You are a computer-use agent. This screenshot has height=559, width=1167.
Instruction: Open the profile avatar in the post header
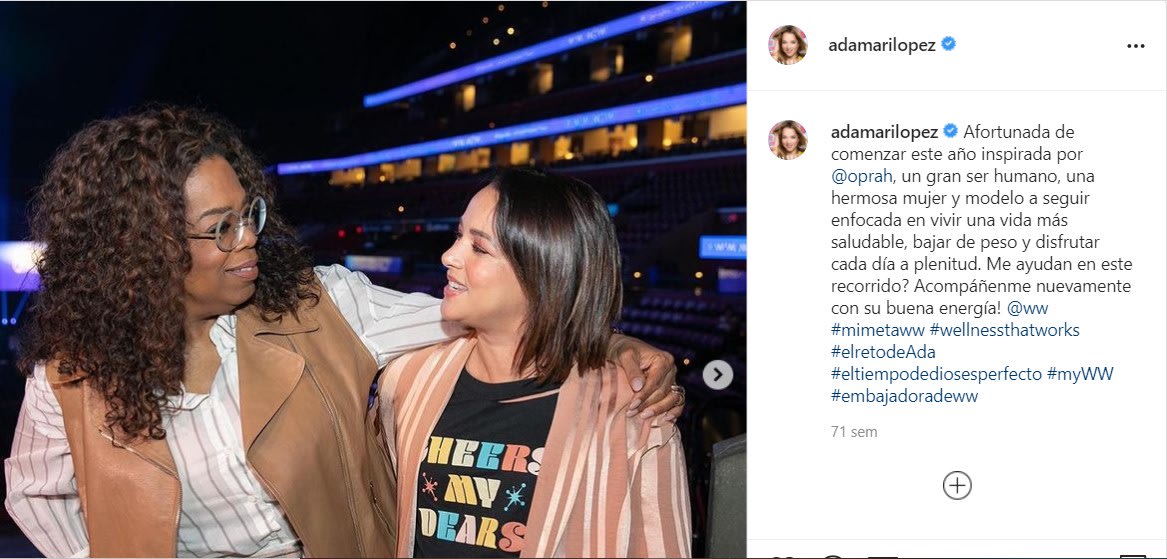[787, 45]
